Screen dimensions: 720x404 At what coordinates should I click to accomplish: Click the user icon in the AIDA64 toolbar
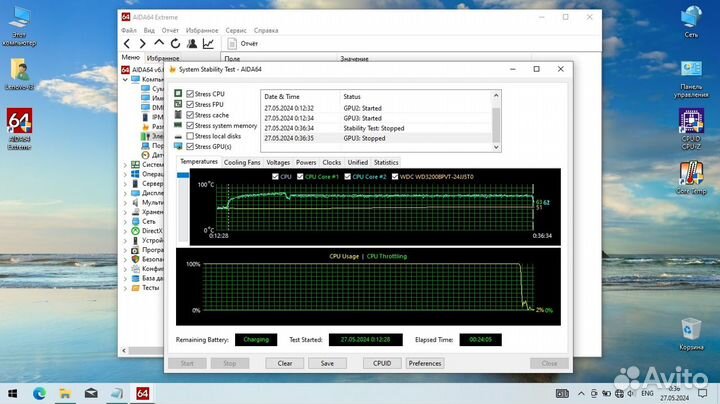tap(192, 44)
